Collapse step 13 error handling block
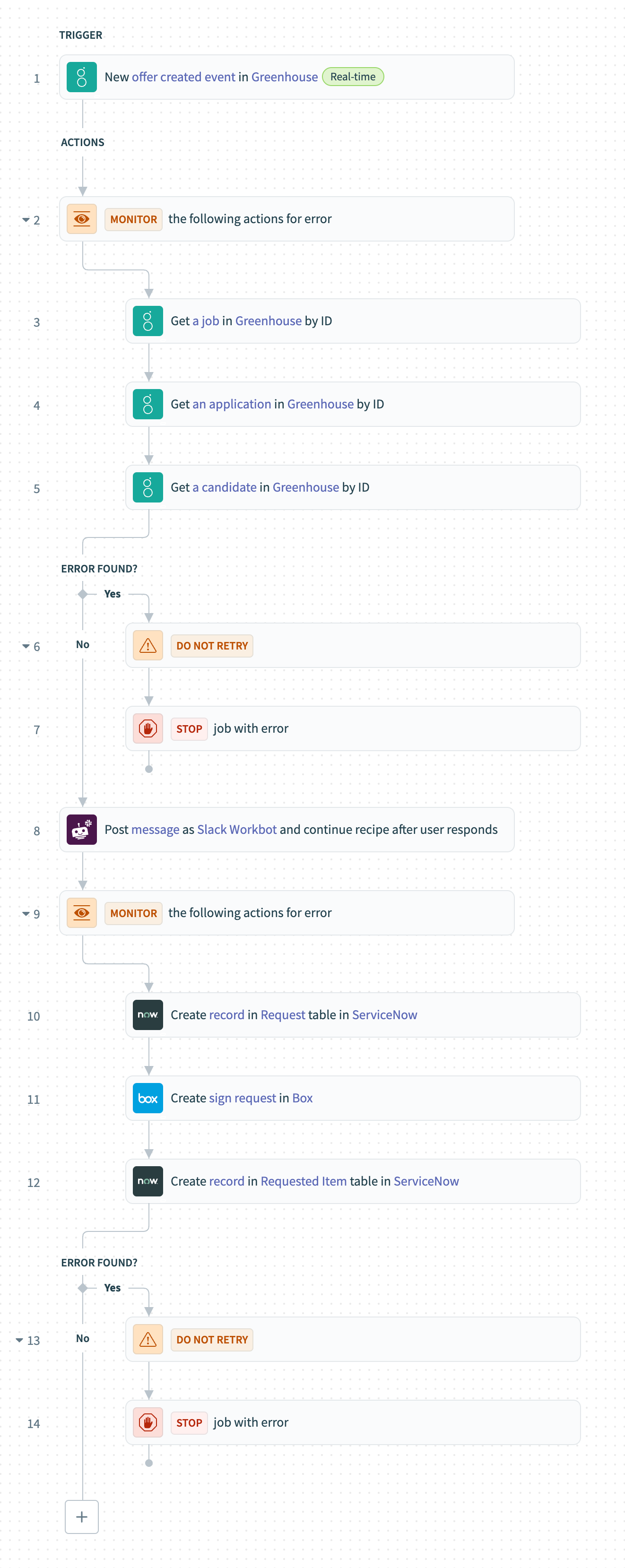 point(19,1339)
